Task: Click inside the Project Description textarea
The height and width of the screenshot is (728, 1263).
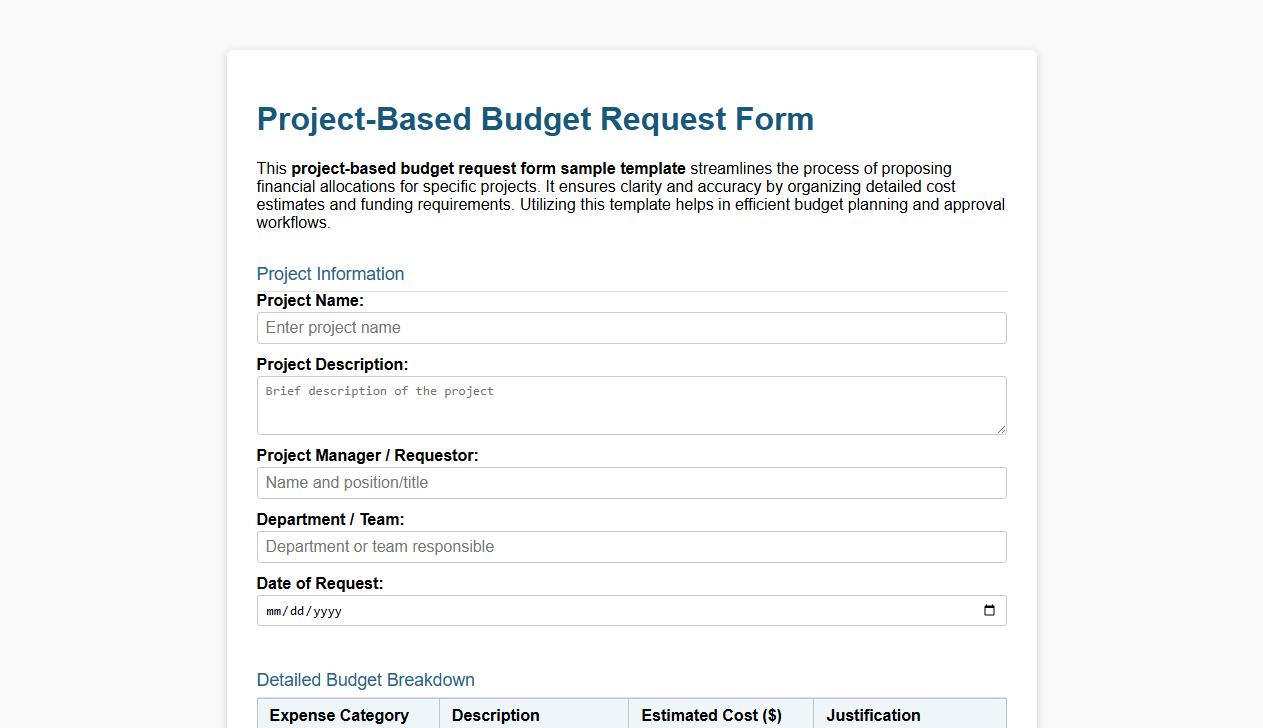Action: tap(631, 404)
